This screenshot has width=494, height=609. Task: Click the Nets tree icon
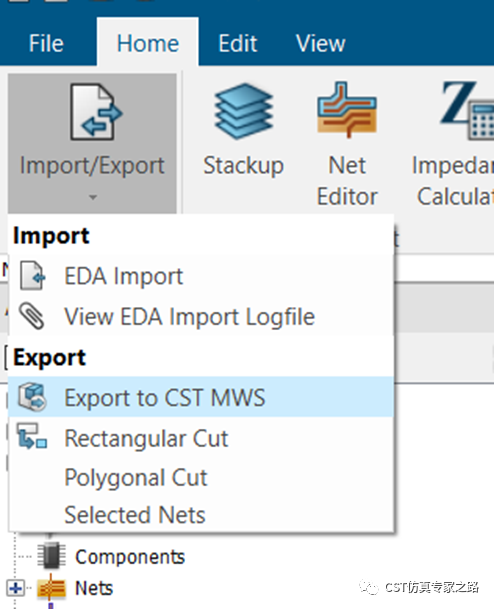(x=51, y=588)
